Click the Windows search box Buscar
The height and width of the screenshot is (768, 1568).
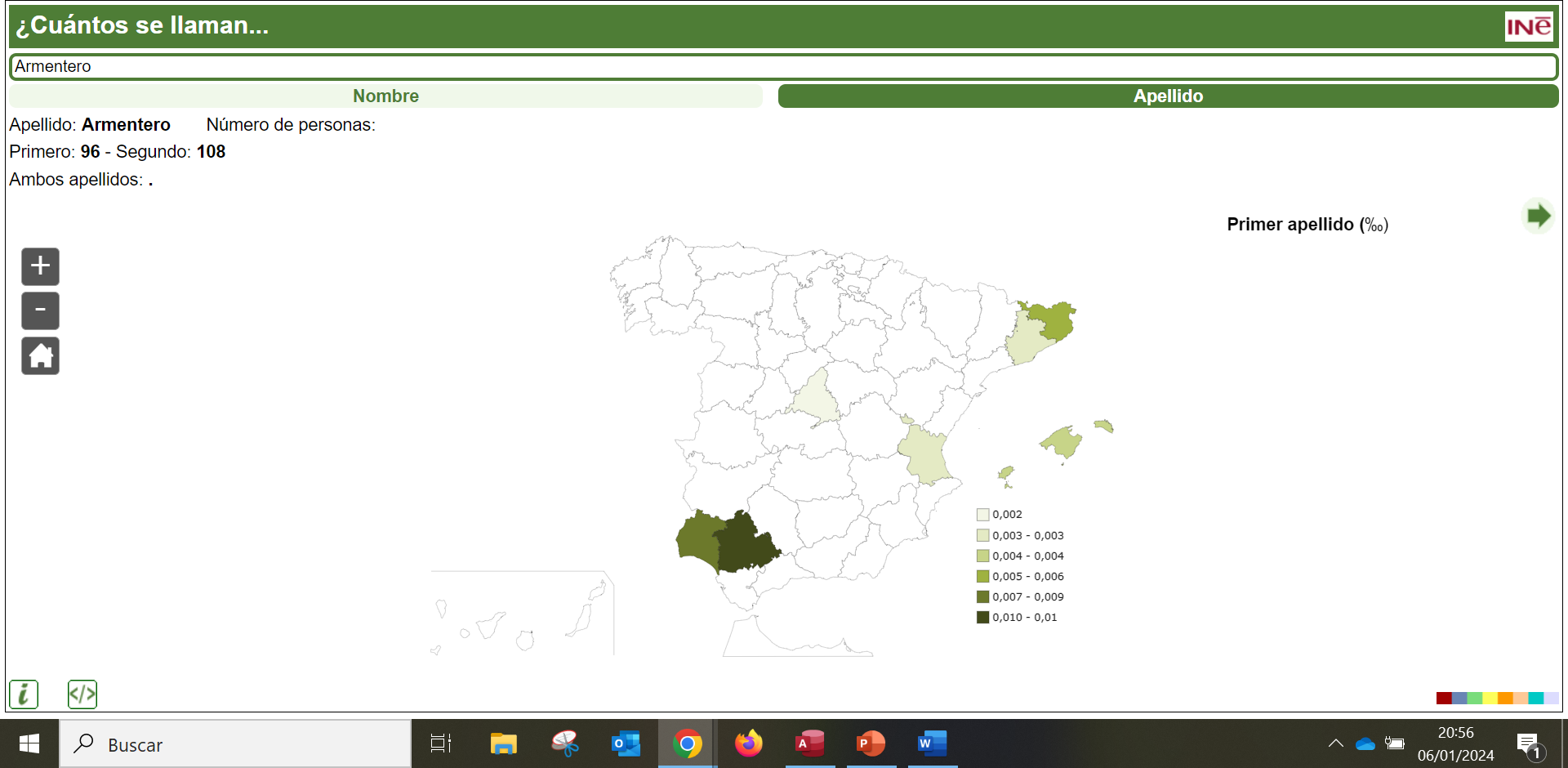pyautogui.click(x=235, y=744)
